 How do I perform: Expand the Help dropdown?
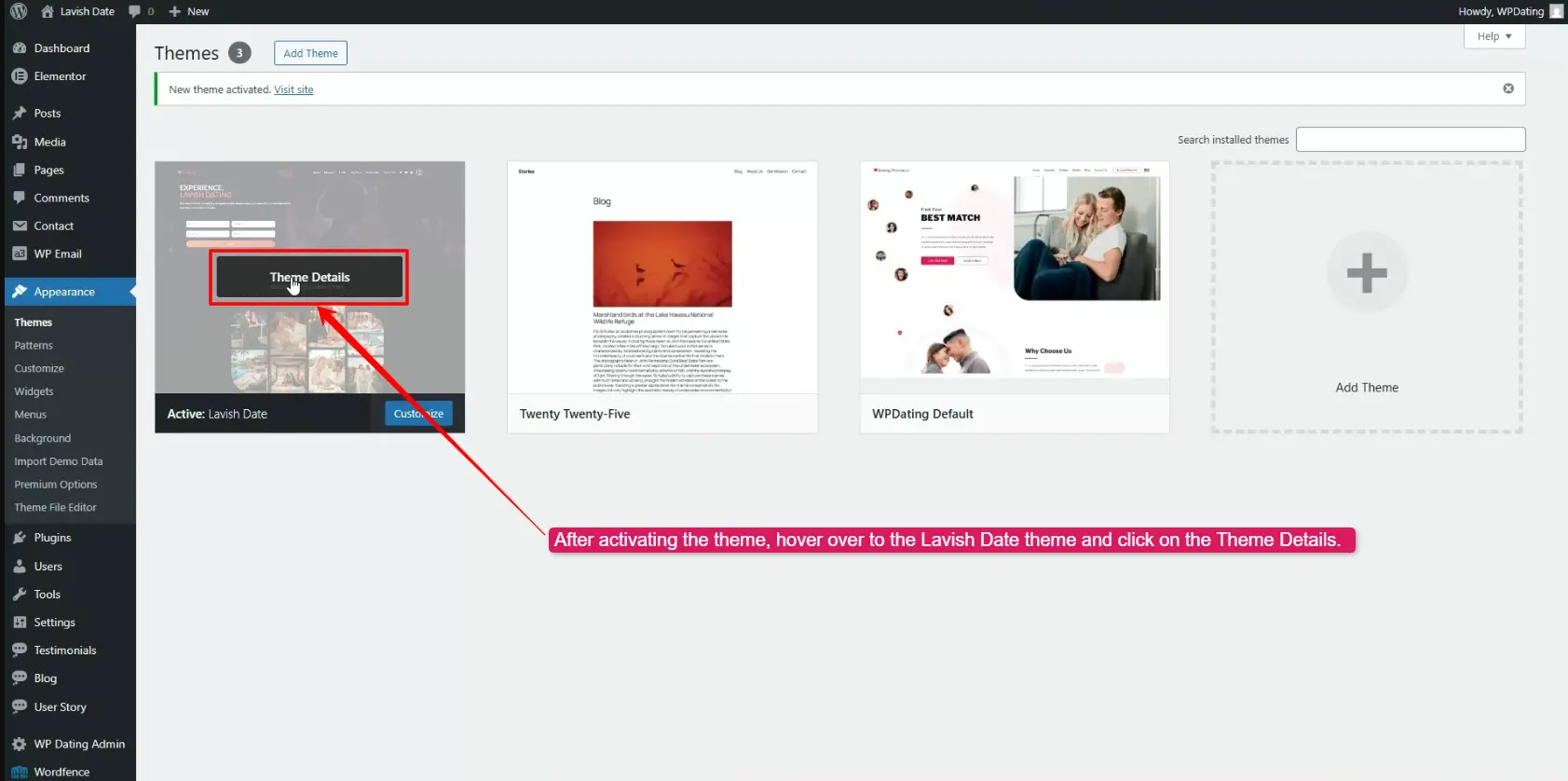pyautogui.click(x=1493, y=36)
